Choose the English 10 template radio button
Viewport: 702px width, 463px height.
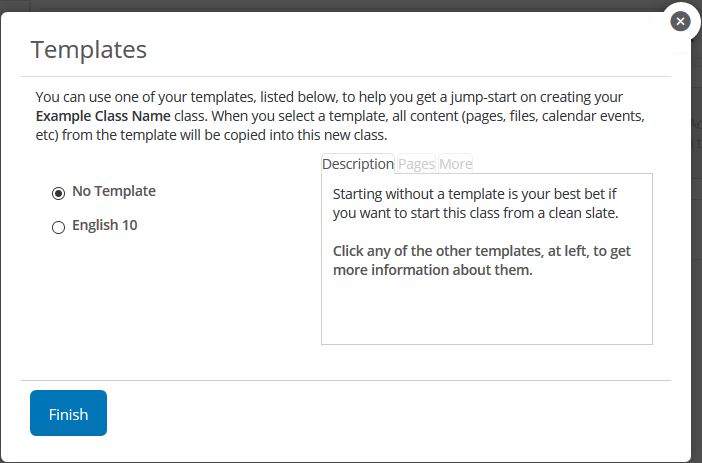tap(58, 227)
